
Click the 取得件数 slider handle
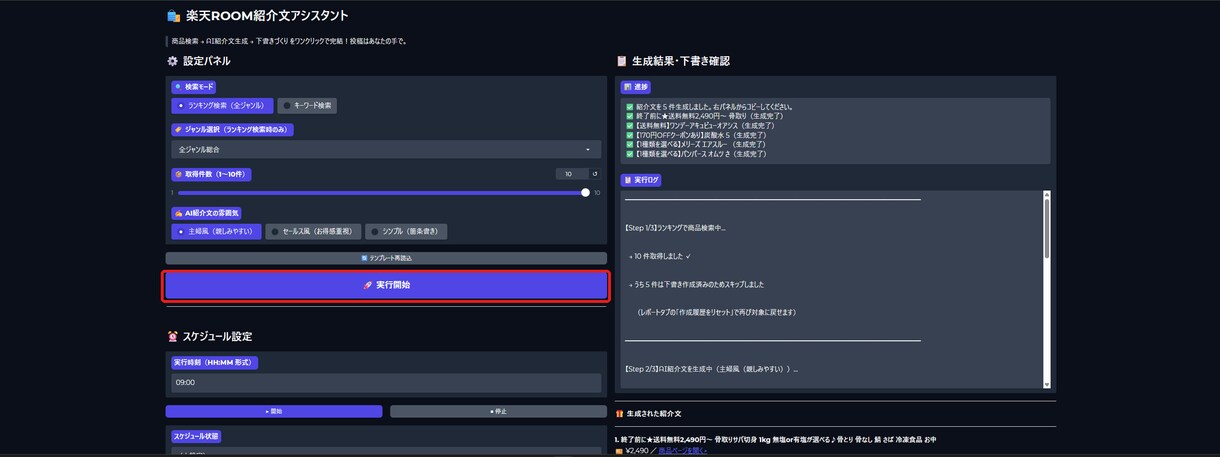(586, 193)
